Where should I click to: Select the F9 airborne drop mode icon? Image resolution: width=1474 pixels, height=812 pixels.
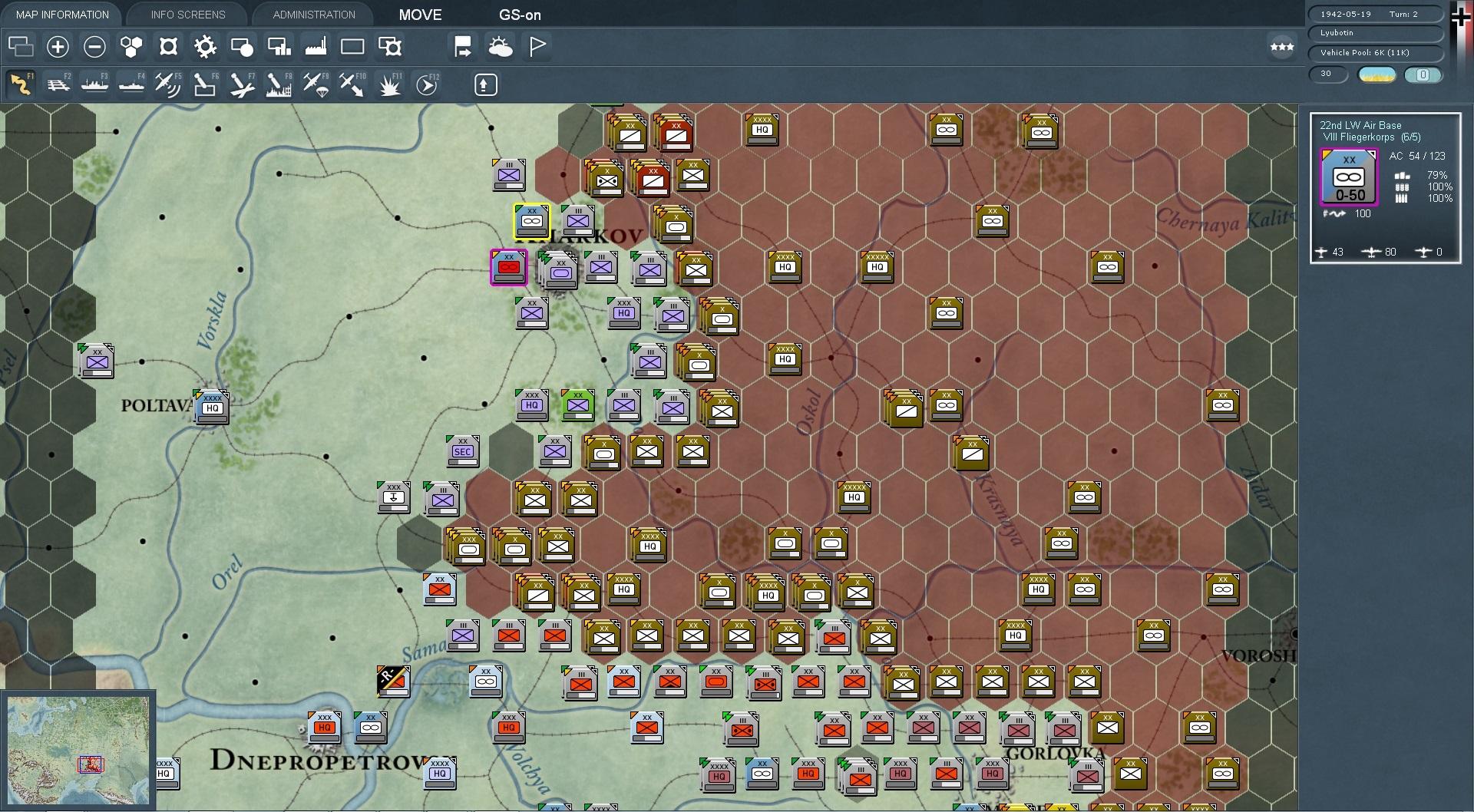click(316, 83)
